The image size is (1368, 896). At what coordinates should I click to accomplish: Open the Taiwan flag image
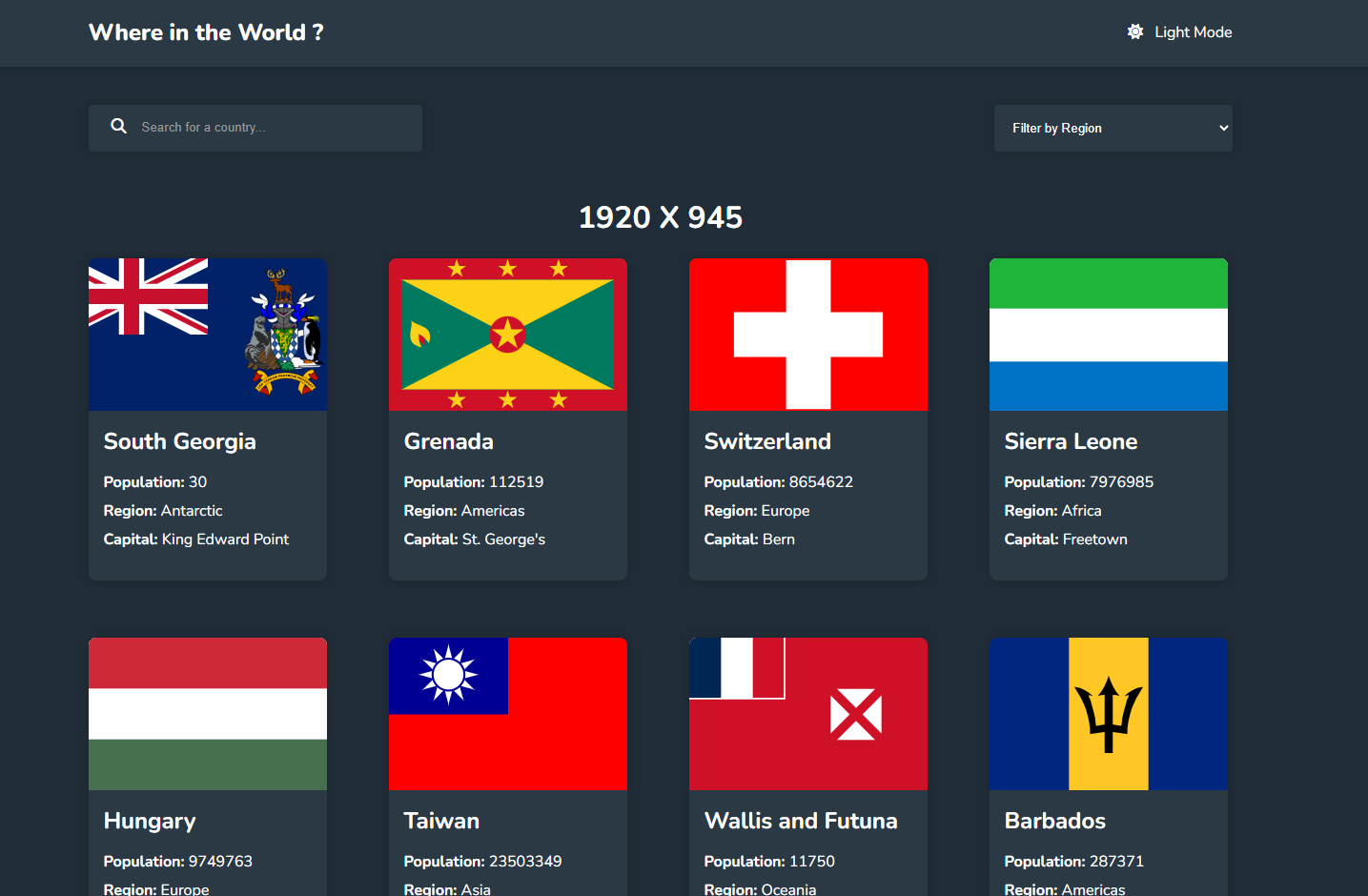[508, 714]
